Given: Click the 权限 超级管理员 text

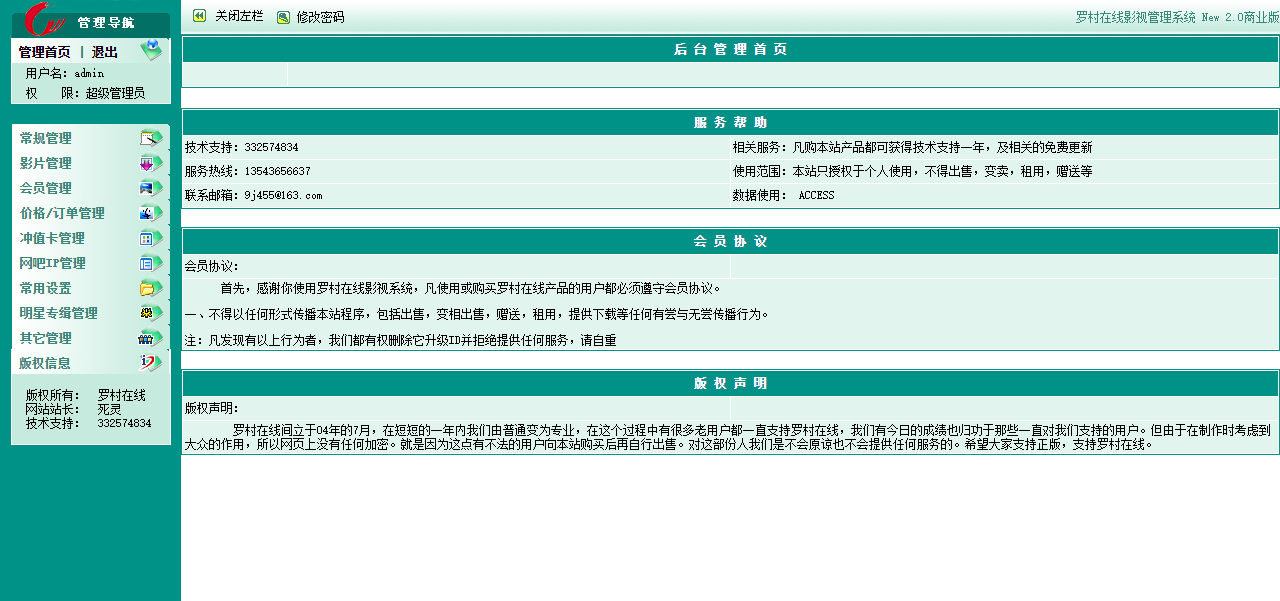Looking at the screenshot, I should click(x=85, y=93).
